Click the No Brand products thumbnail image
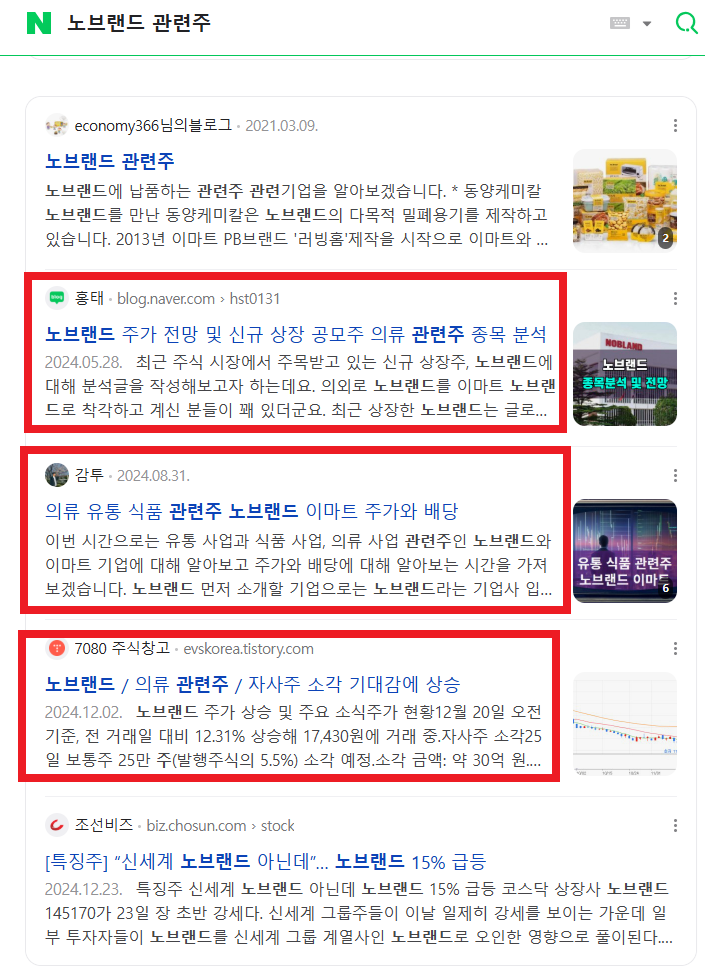This screenshot has height=972, width=705. (x=624, y=200)
